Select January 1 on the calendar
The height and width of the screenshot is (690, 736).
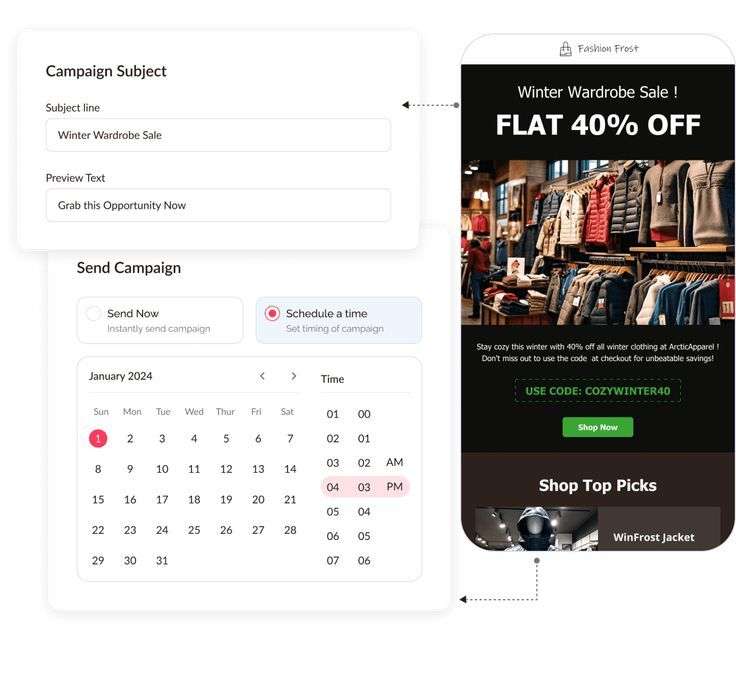pyautogui.click(x=98, y=438)
